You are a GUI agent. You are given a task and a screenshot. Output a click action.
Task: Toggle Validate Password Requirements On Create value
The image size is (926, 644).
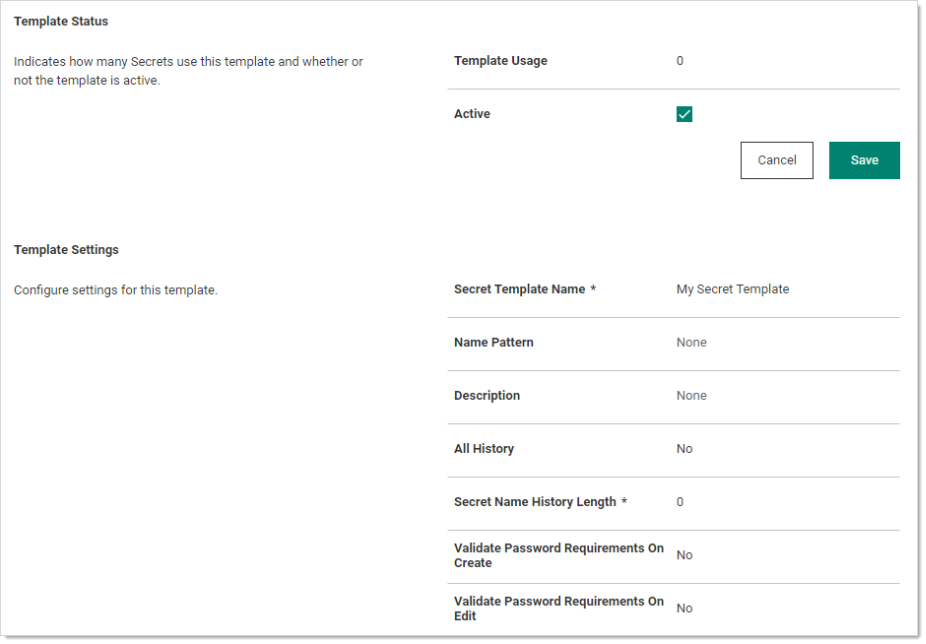(x=684, y=555)
